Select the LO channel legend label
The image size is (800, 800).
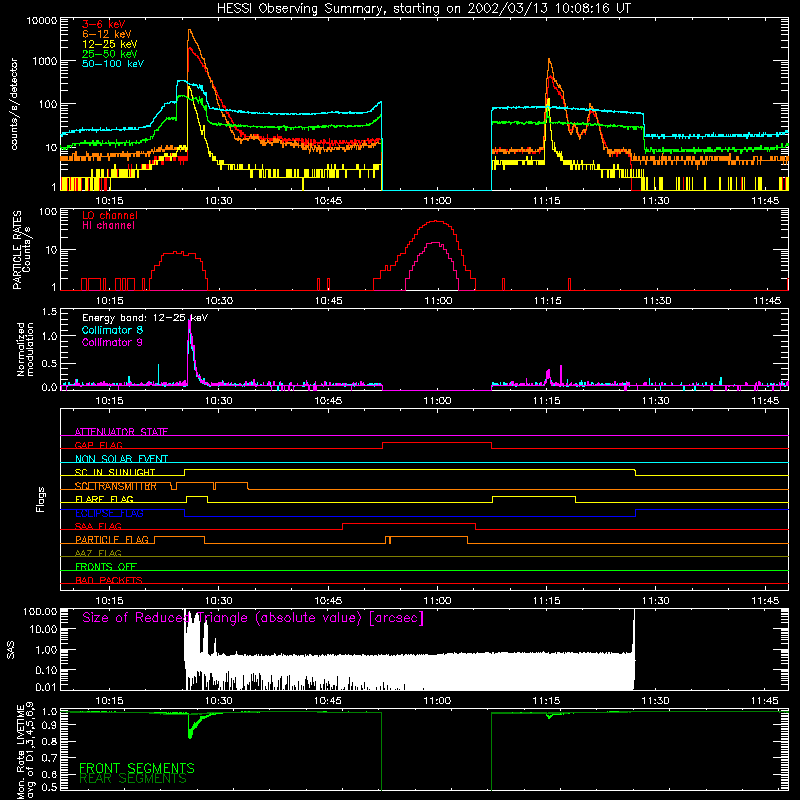(x=110, y=215)
